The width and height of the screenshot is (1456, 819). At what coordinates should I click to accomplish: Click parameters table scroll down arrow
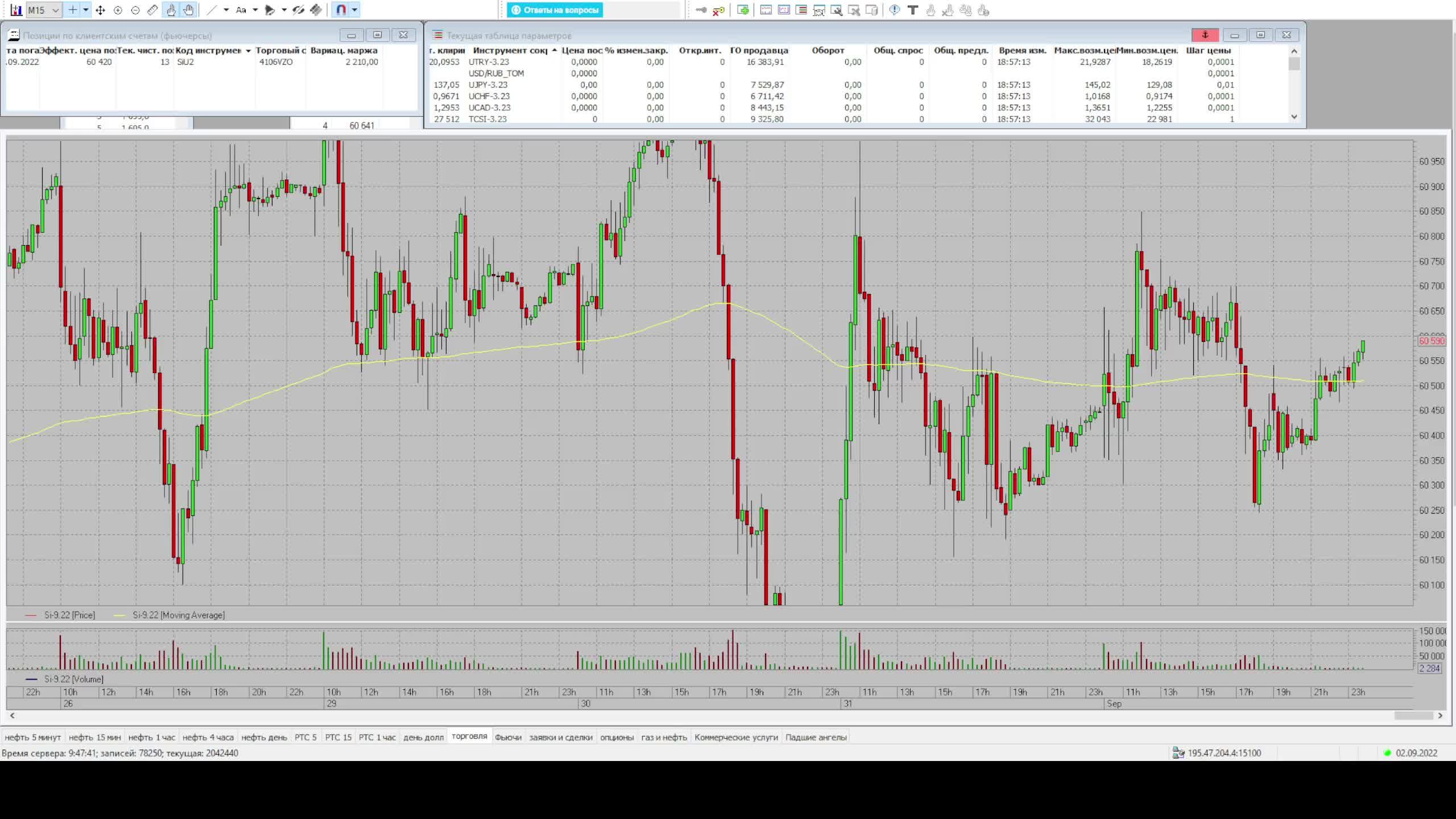(1294, 117)
